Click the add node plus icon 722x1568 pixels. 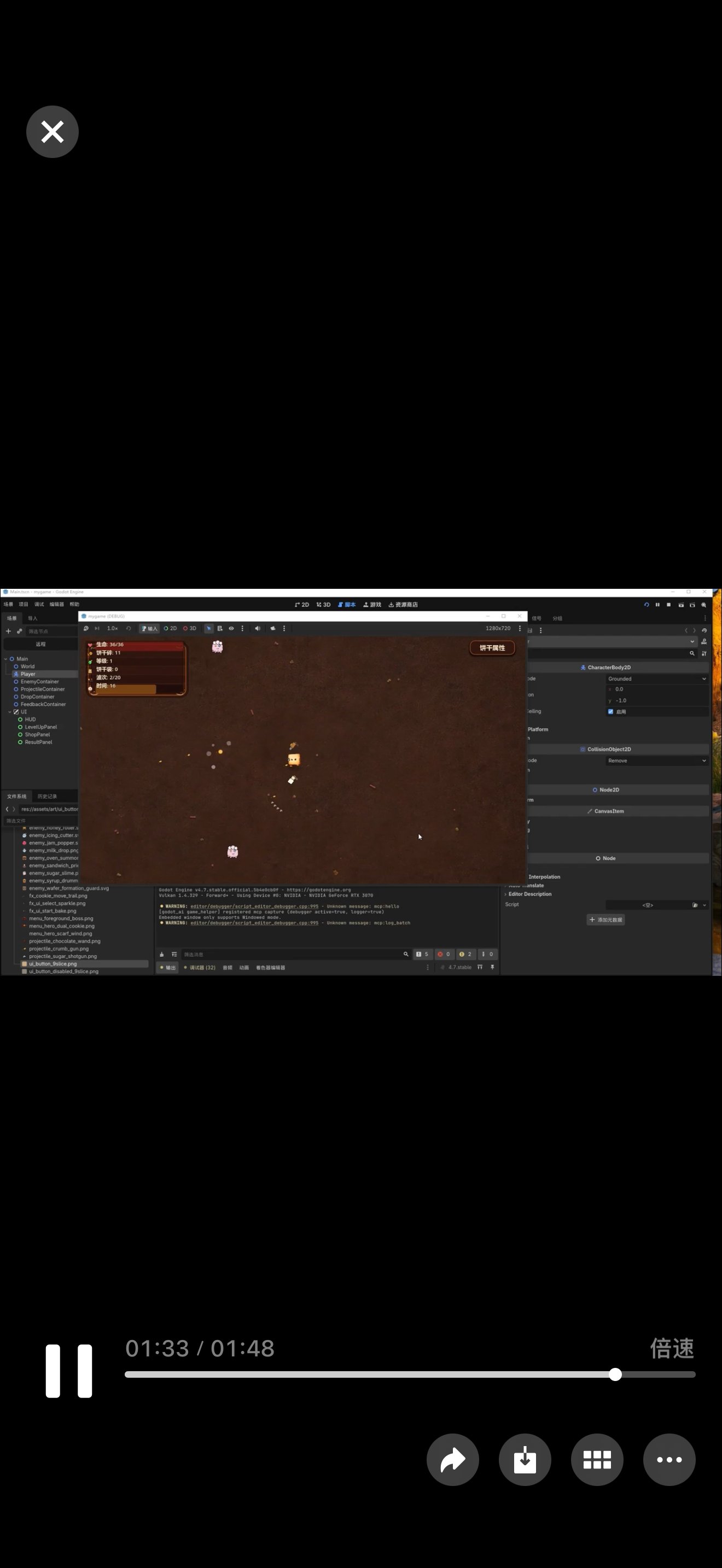pyautogui.click(x=9, y=631)
